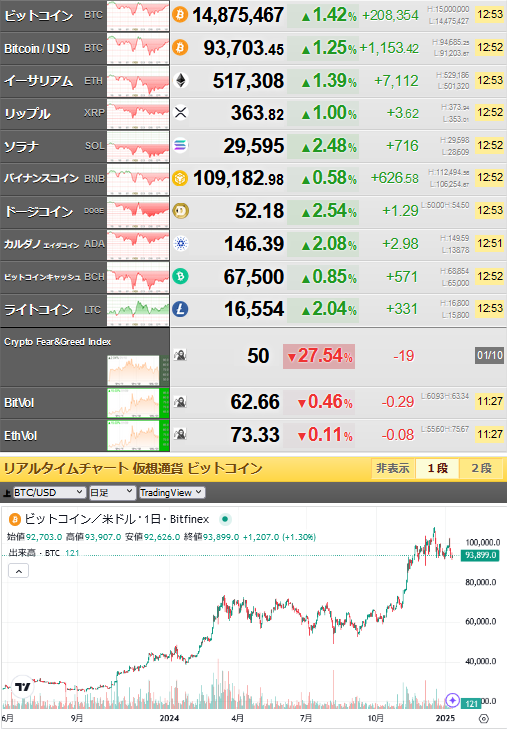Click the 2.48% change for Solana
This screenshot has height=730, width=507.
(x=329, y=146)
